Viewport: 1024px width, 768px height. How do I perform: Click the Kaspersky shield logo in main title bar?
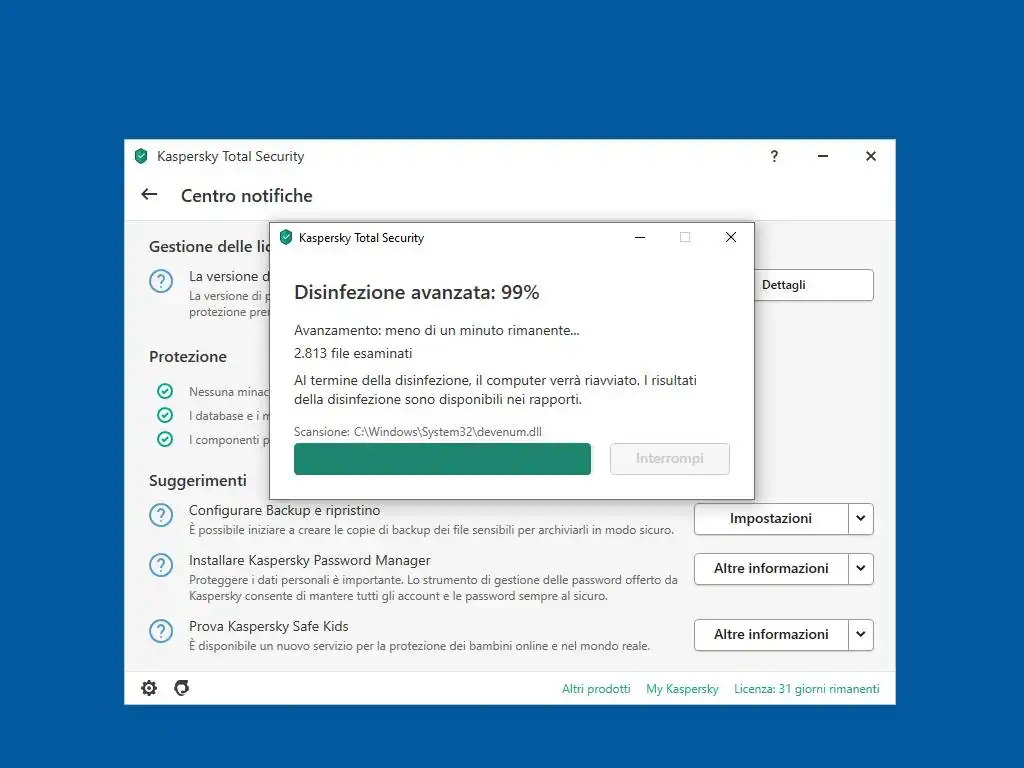[x=141, y=156]
